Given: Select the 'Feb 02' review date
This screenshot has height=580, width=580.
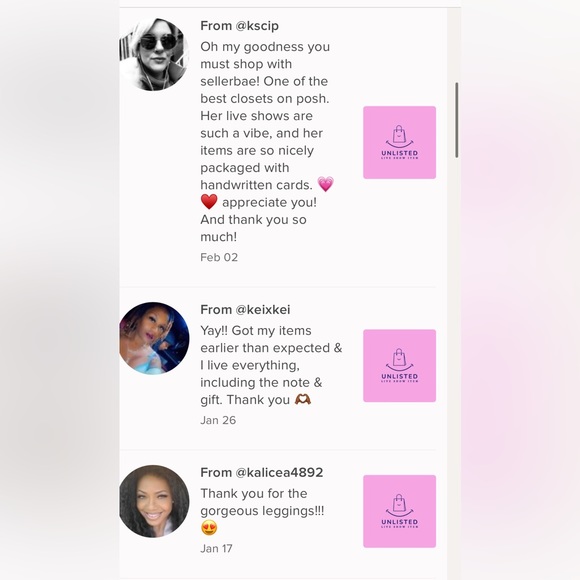Looking at the screenshot, I should 219,257.
